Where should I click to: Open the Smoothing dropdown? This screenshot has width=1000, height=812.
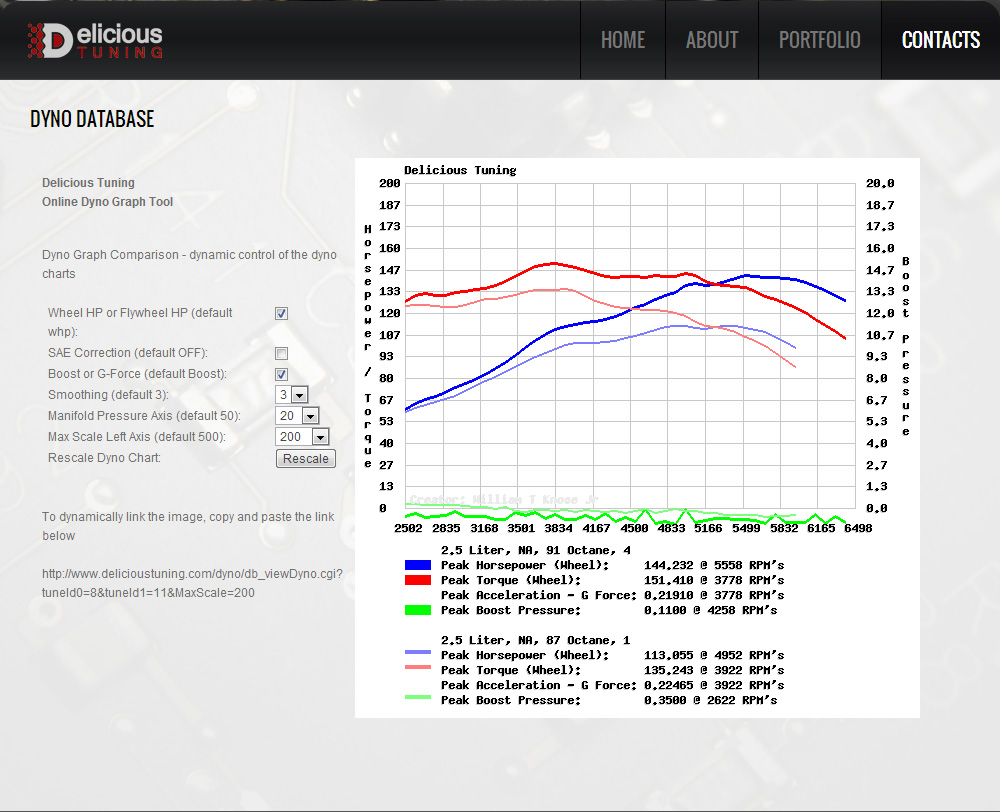(291, 395)
